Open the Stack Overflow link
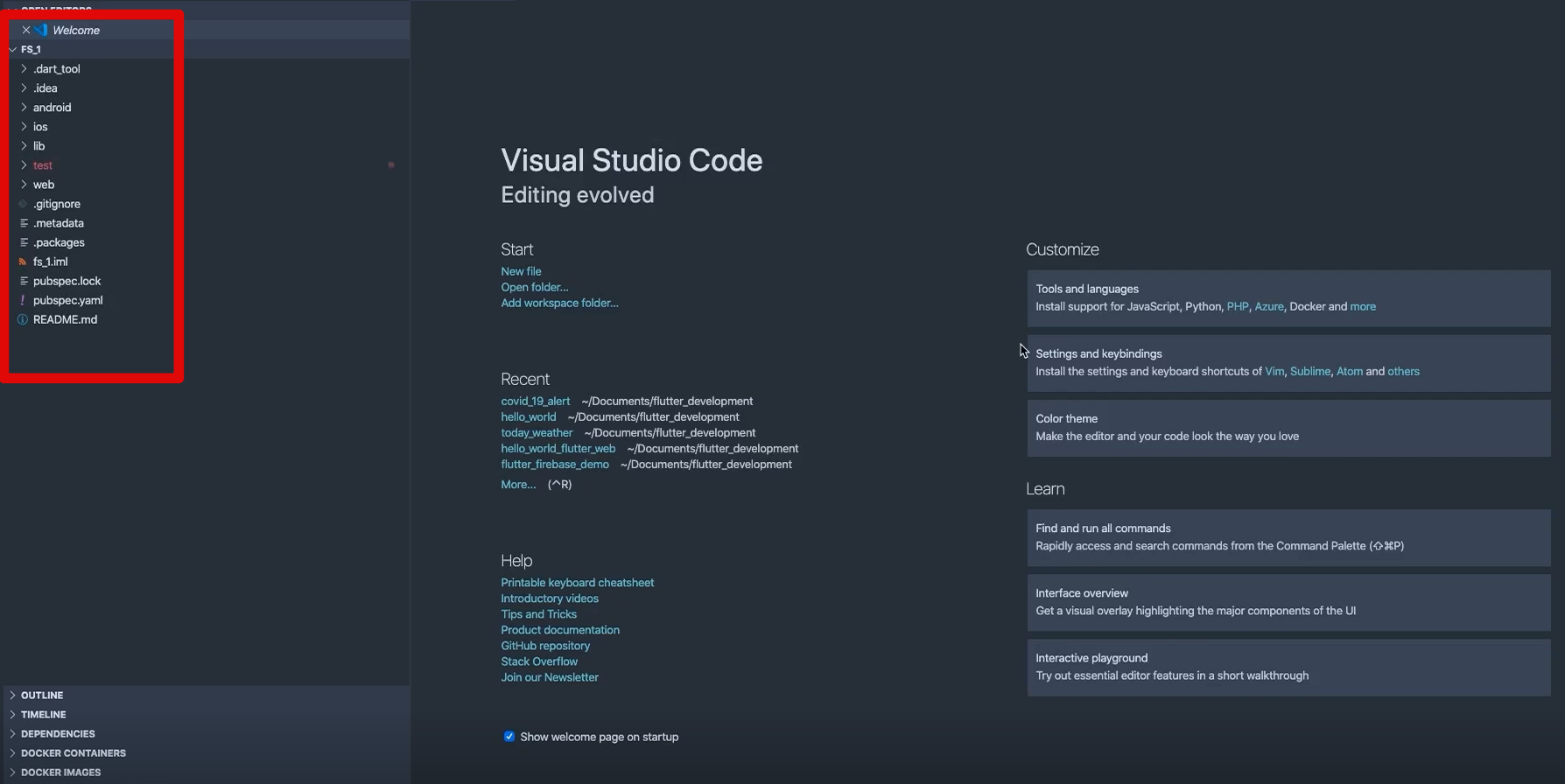The height and width of the screenshot is (784, 1565). coord(539,661)
